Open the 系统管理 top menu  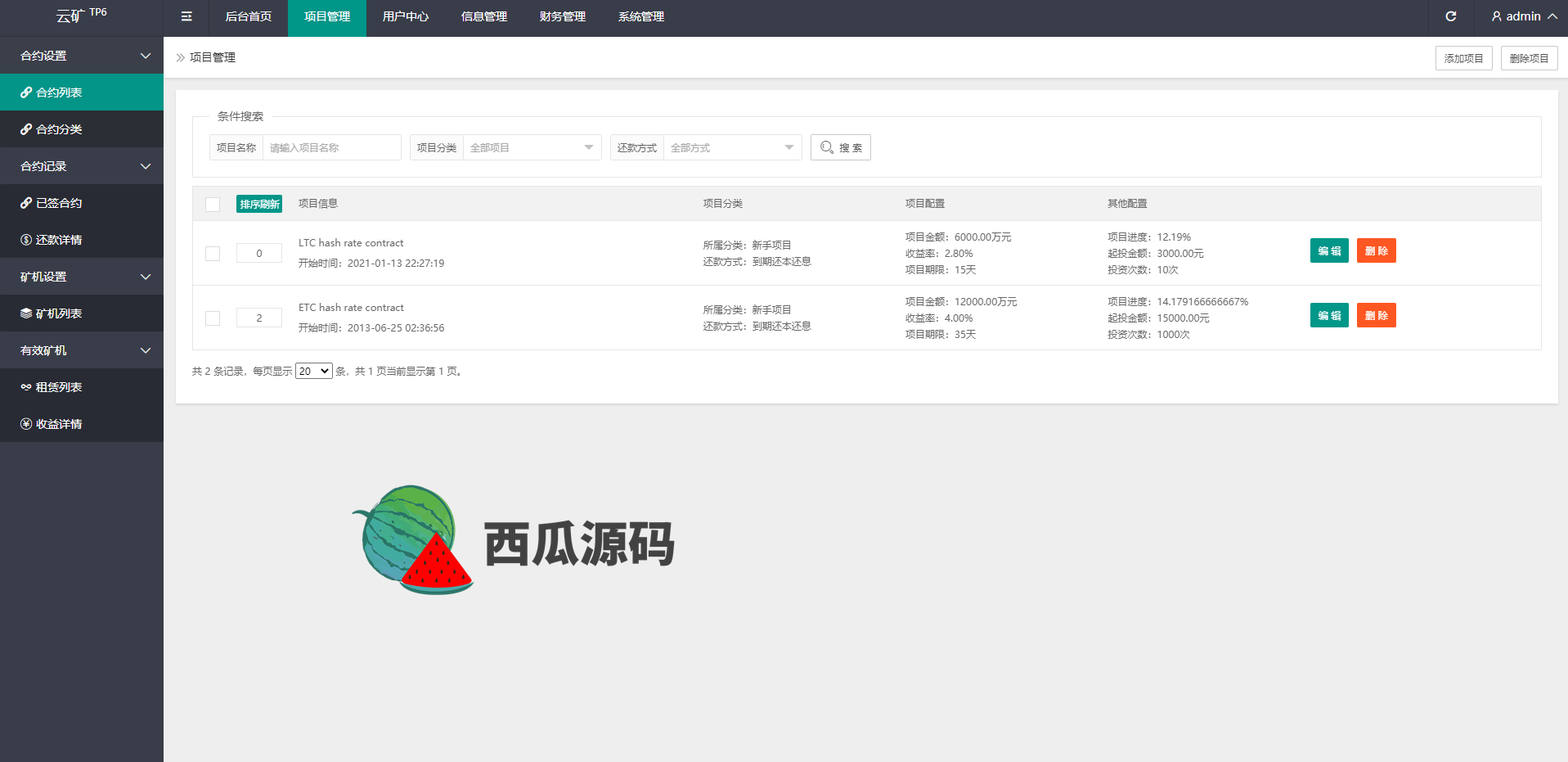(641, 16)
